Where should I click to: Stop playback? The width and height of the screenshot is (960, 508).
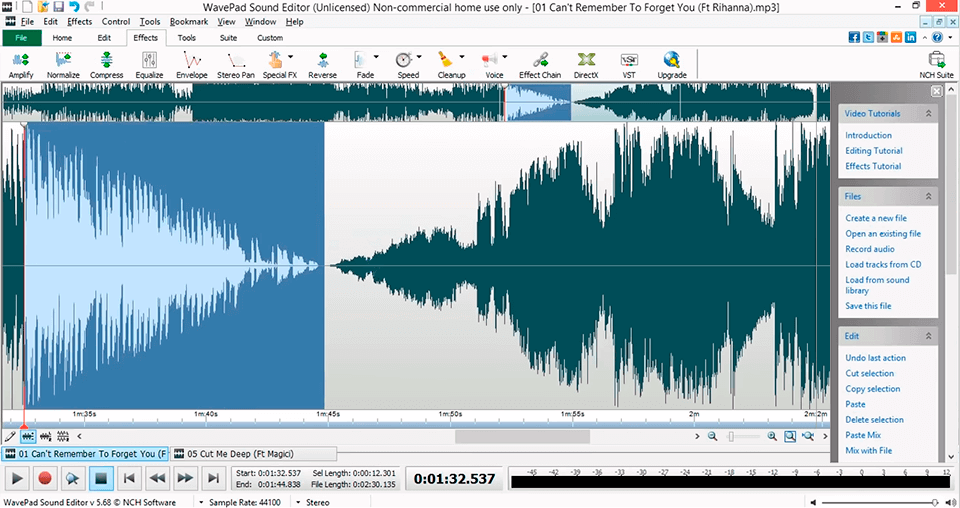[x=101, y=479]
